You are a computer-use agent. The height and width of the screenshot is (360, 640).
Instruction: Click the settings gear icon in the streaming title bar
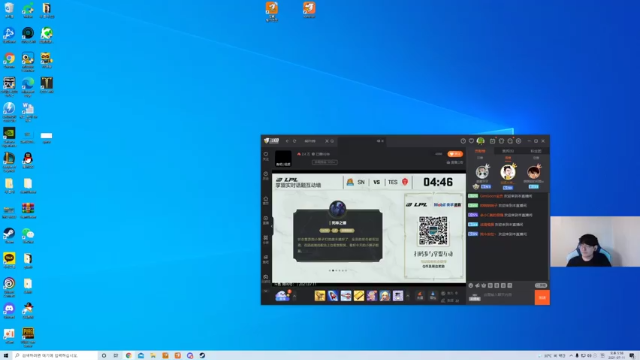pos(518,141)
